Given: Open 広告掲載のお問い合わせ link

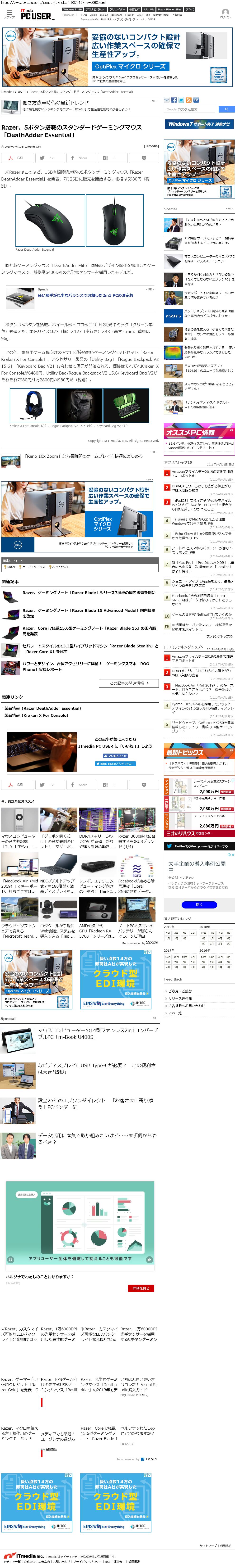Looking at the screenshot, I should [187, 1006].
